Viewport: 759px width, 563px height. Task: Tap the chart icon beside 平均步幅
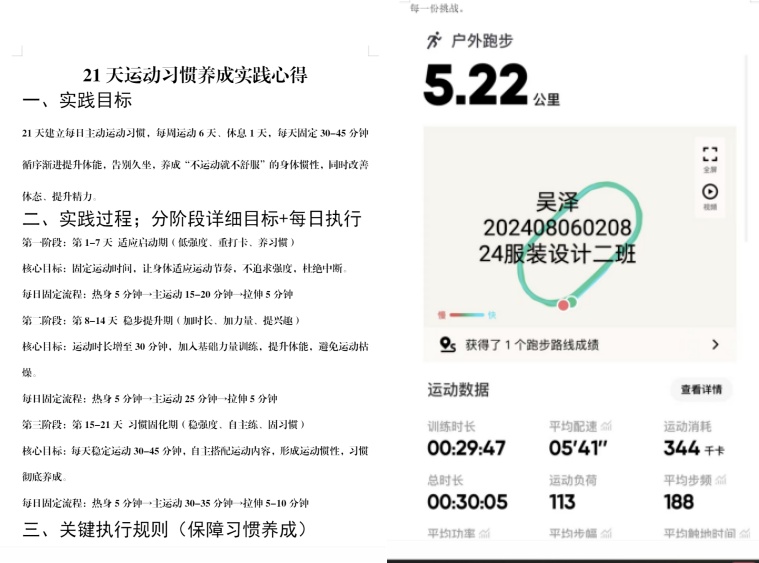coord(606,534)
